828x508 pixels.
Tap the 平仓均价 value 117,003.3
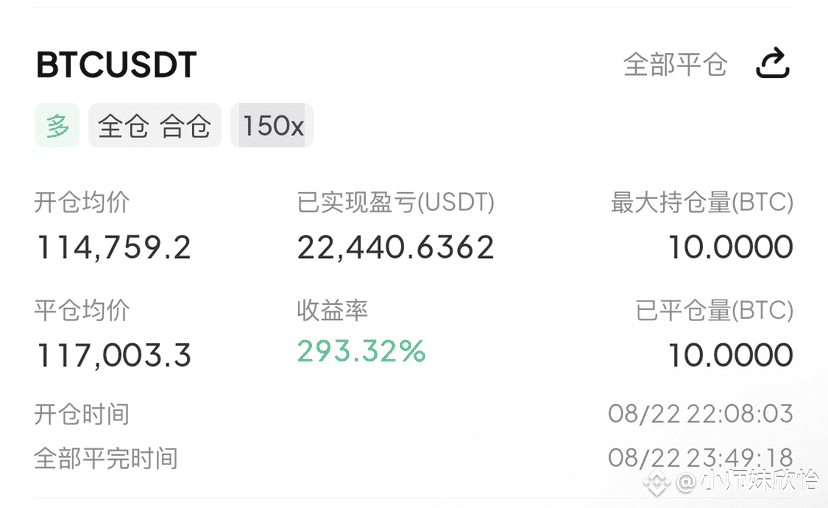tap(114, 354)
